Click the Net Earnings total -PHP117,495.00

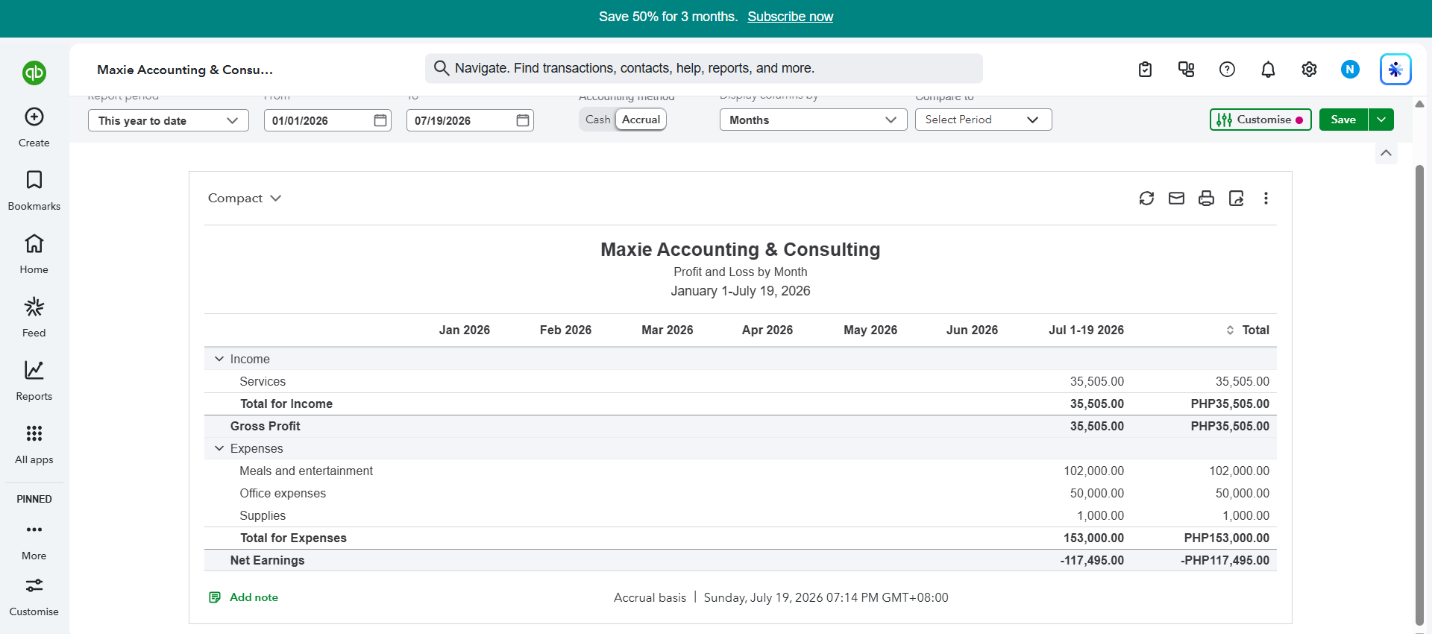pos(1223,561)
